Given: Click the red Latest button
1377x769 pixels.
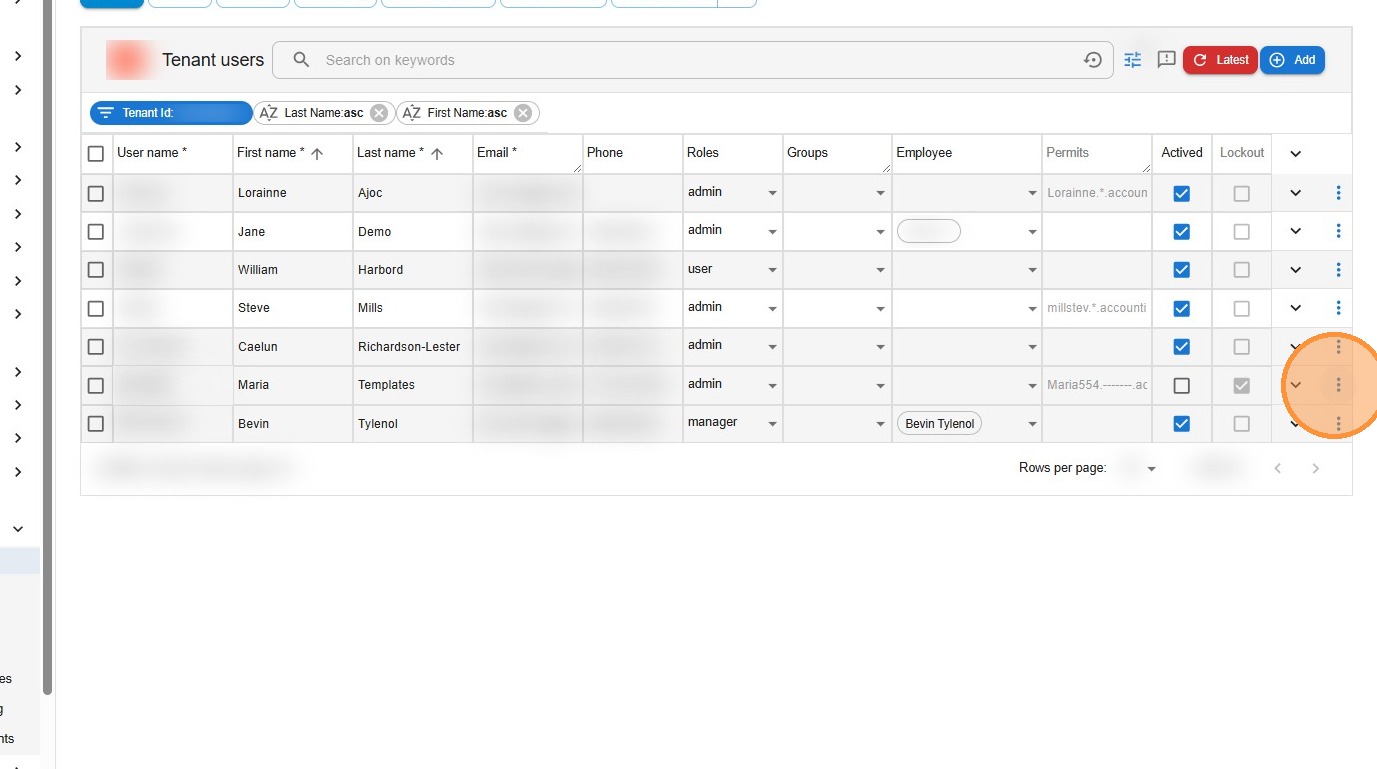Looking at the screenshot, I should point(1220,60).
